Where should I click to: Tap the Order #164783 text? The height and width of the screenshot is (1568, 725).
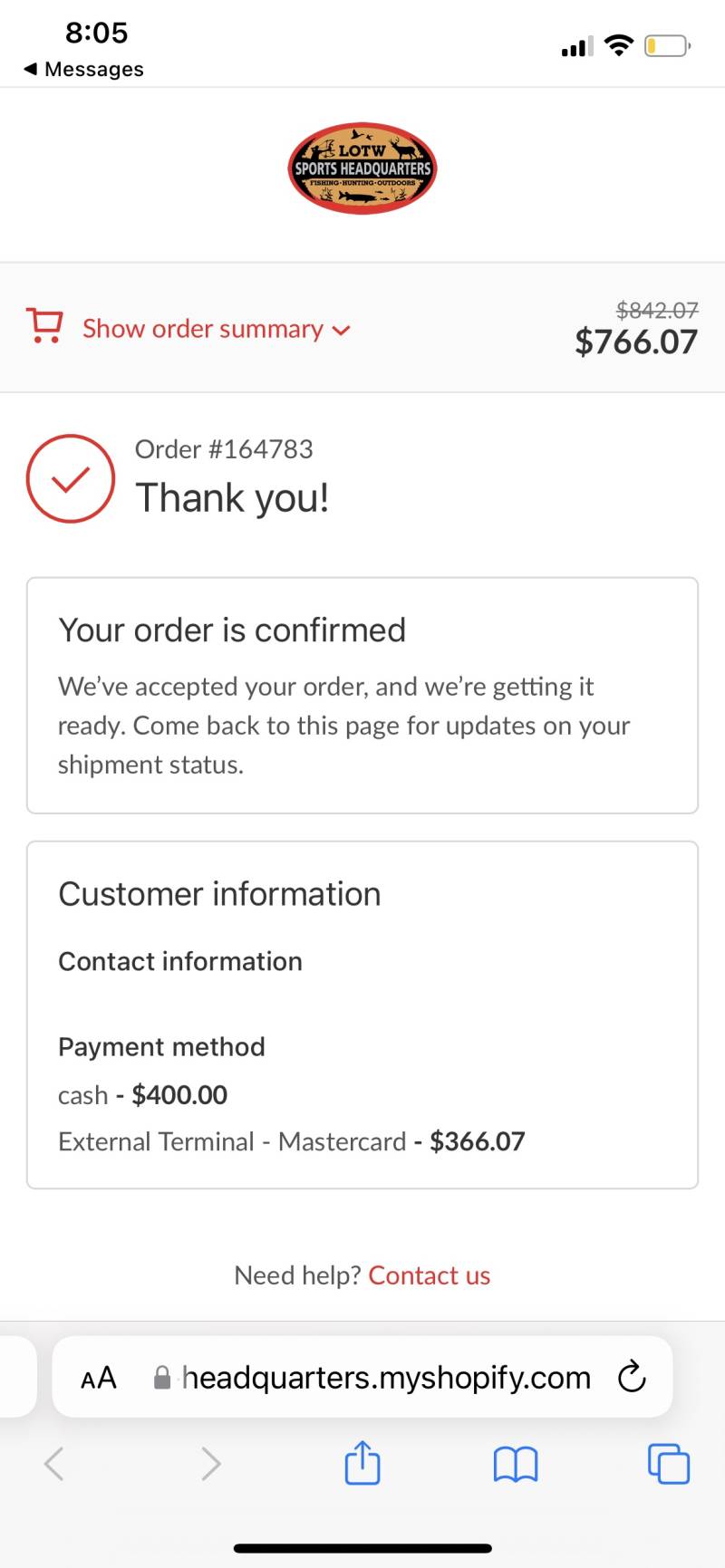point(224,448)
